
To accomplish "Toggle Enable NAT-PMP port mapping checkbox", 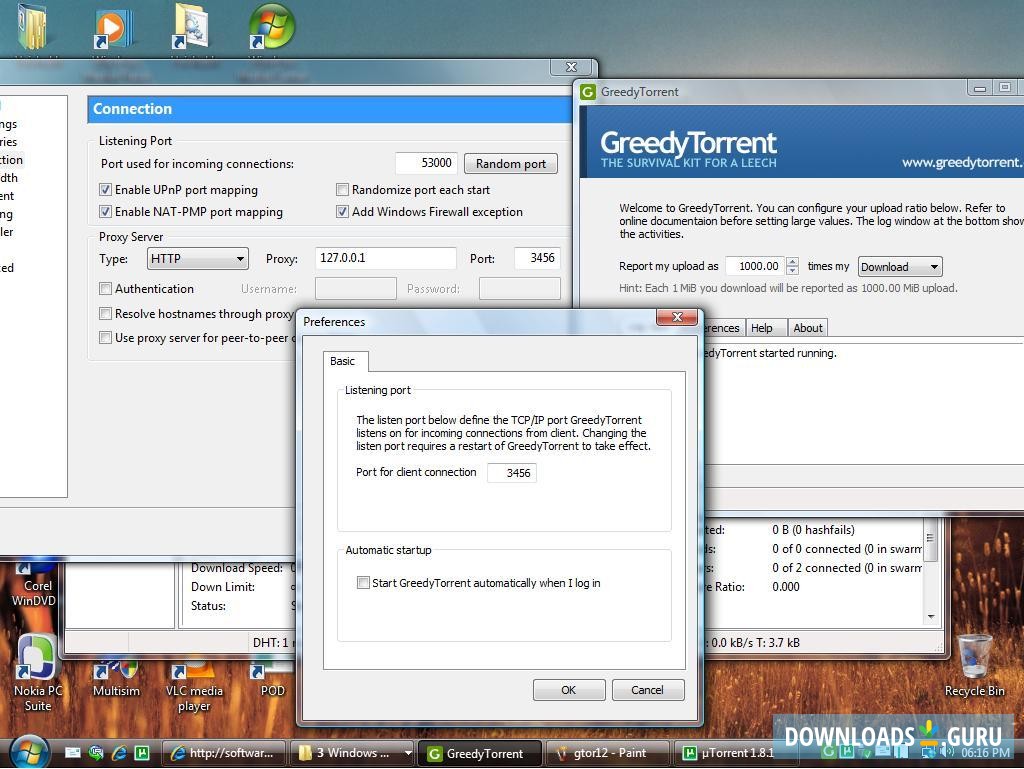I will point(105,212).
